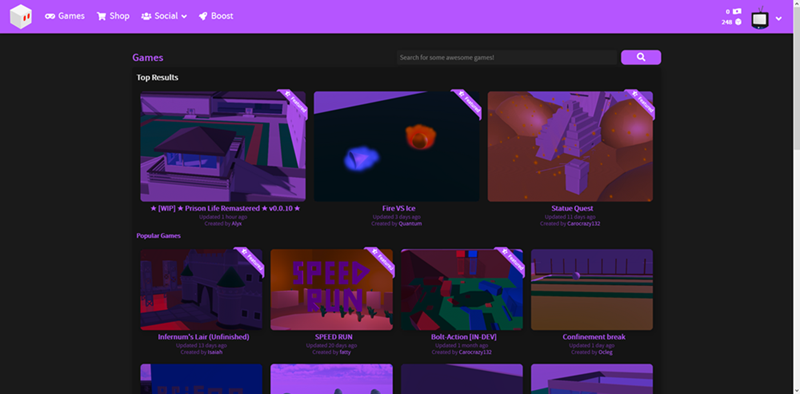
Task: Open the Statue Quest thumbnail
Action: pyautogui.click(x=570, y=146)
